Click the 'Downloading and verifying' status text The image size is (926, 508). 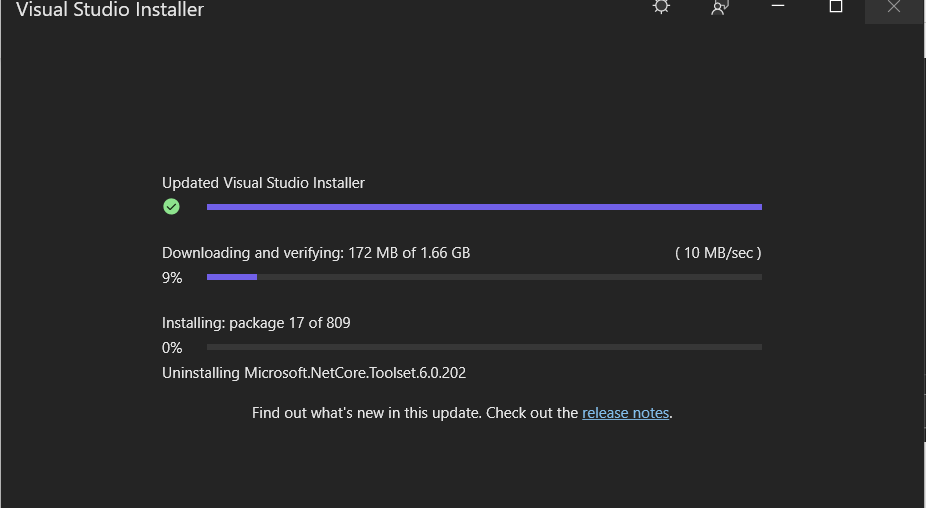pos(253,253)
